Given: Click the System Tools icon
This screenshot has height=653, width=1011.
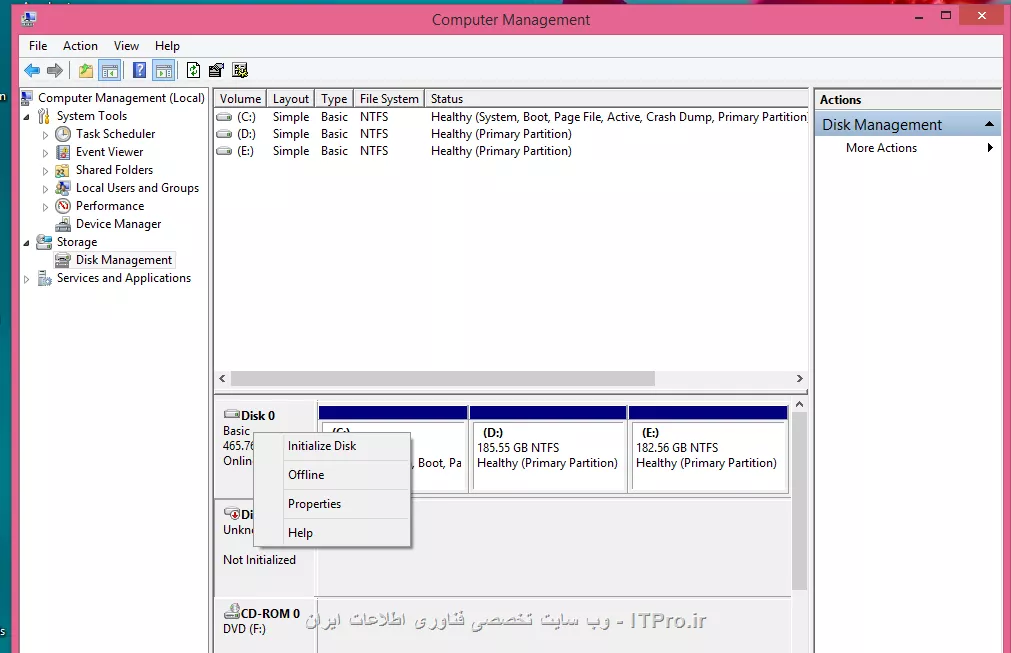Looking at the screenshot, I should (44, 116).
